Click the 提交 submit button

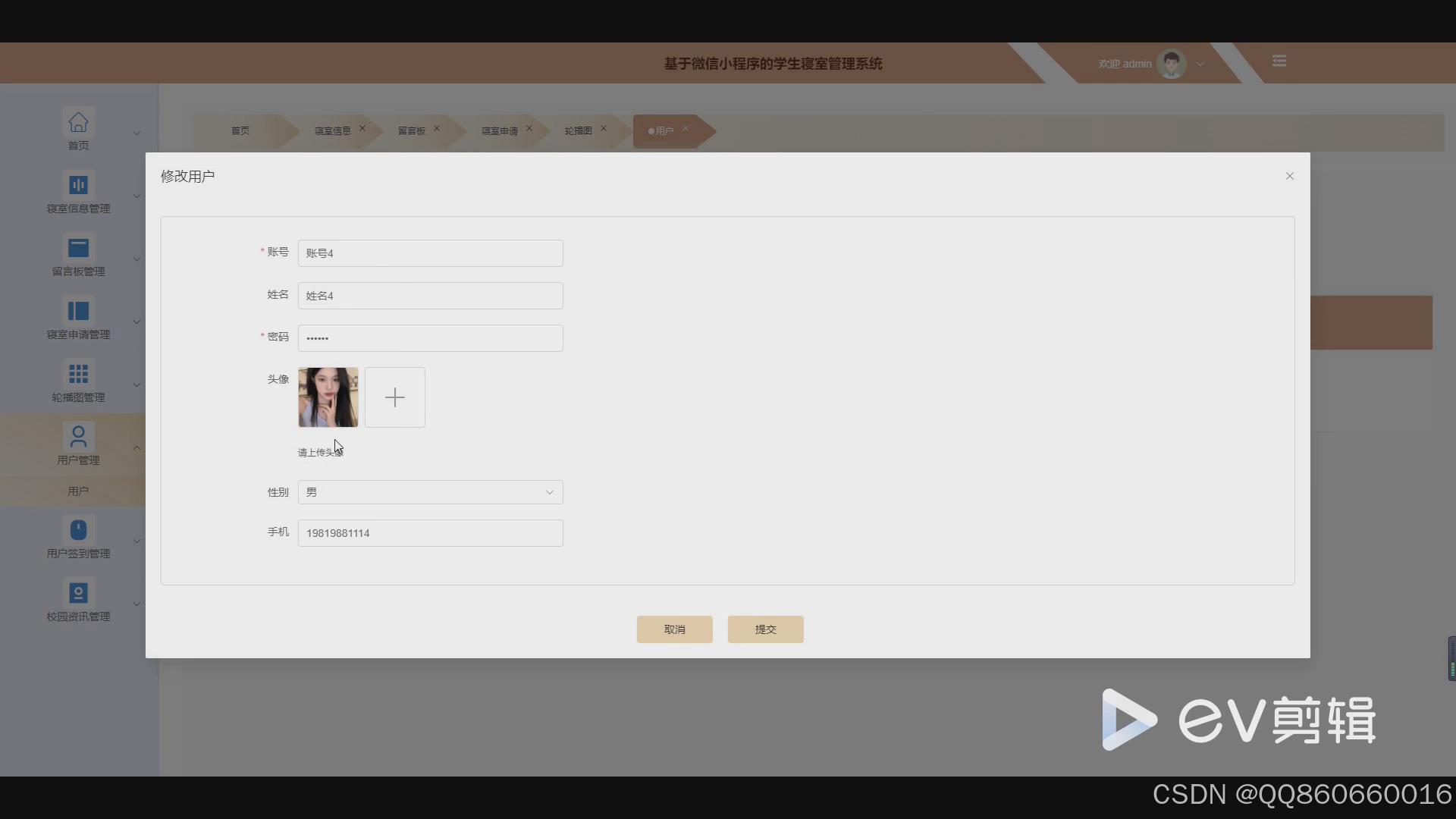tap(765, 629)
